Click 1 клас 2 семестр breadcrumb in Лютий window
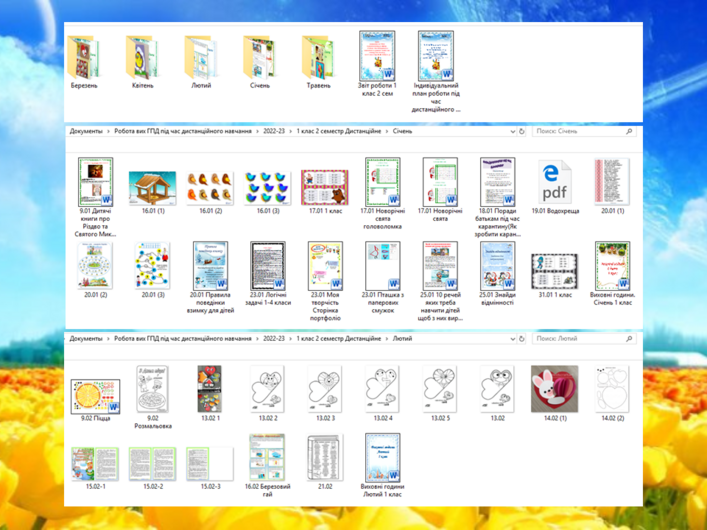This screenshot has height=530, width=707. pyautogui.click(x=339, y=338)
